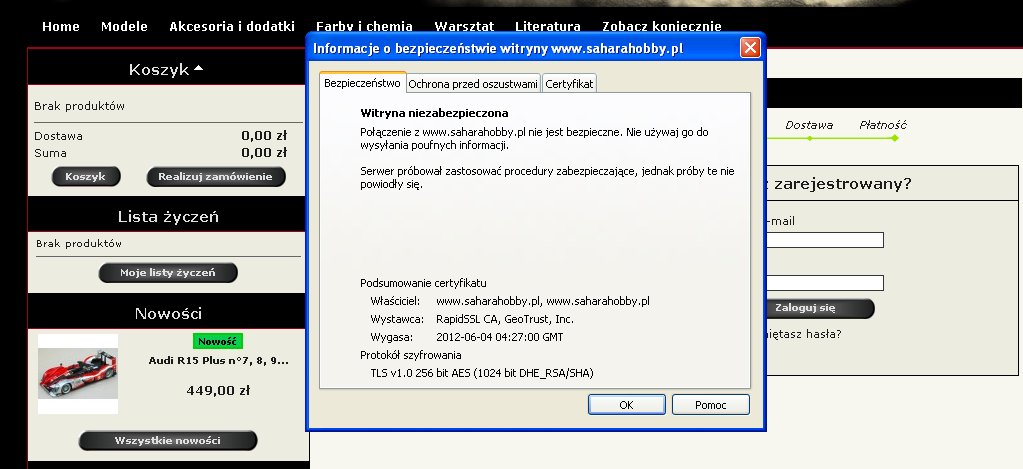The height and width of the screenshot is (469, 1023).
Task: Click the green Nowość badge
Action: point(217,341)
